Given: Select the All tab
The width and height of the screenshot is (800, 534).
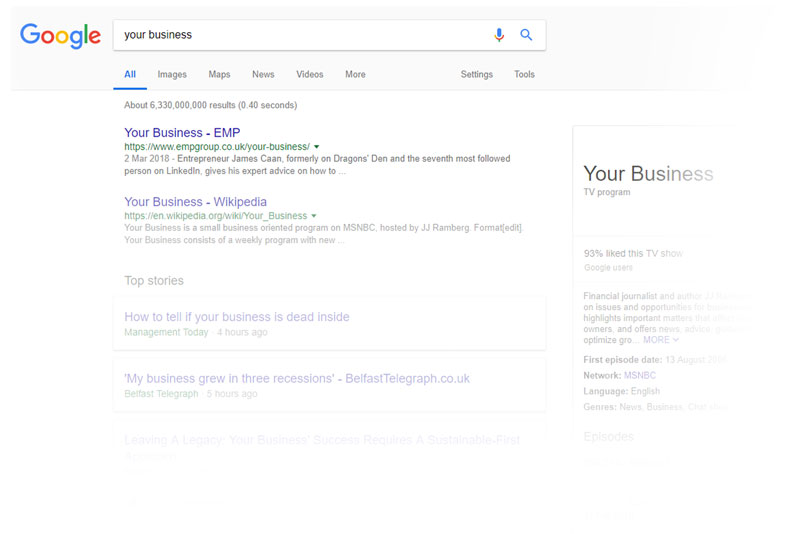Looking at the screenshot, I should (130, 74).
